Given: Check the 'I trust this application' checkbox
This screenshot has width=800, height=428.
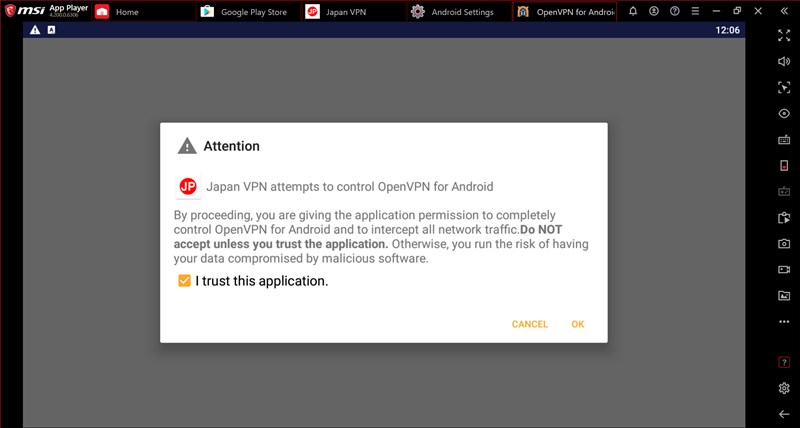Looking at the screenshot, I should pyautogui.click(x=184, y=281).
